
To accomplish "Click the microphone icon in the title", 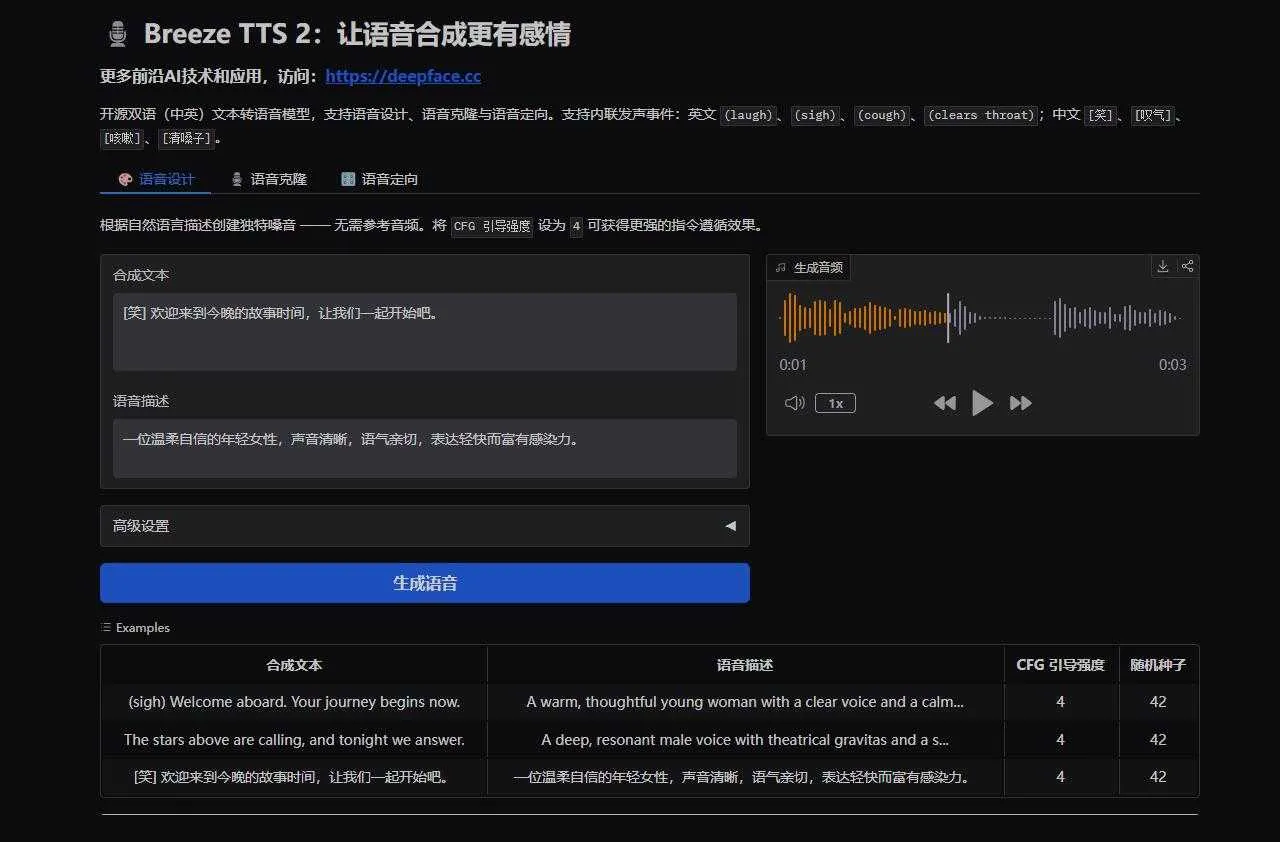I will (x=117, y=35).
